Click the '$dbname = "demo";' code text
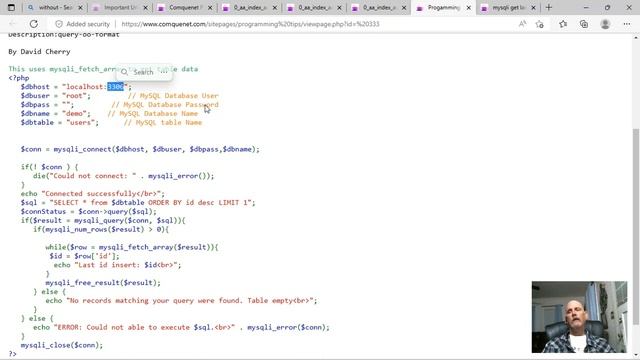The height and width of the screenshot is (360, 640). [56, 113]
